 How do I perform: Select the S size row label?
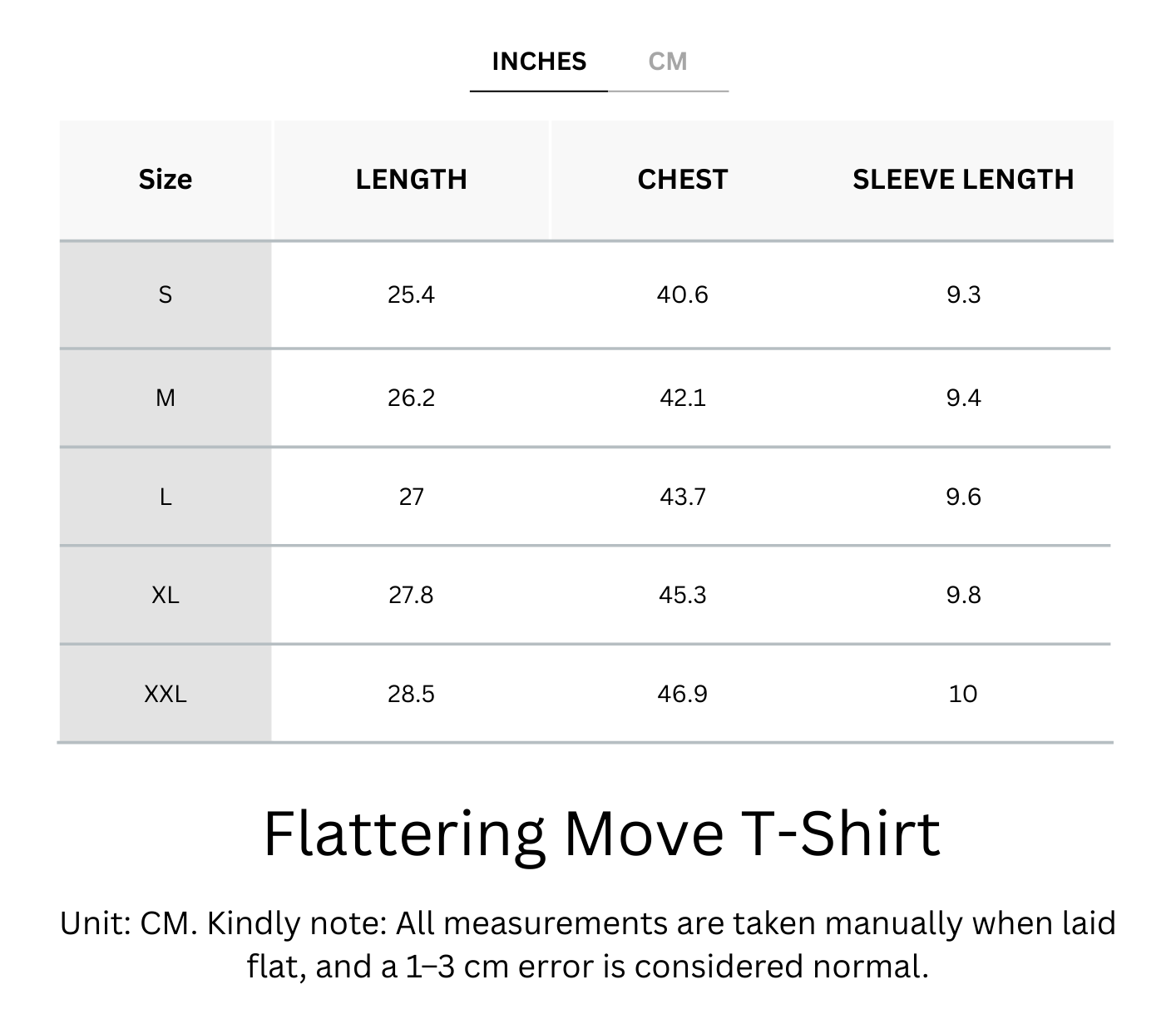[166, 294]
